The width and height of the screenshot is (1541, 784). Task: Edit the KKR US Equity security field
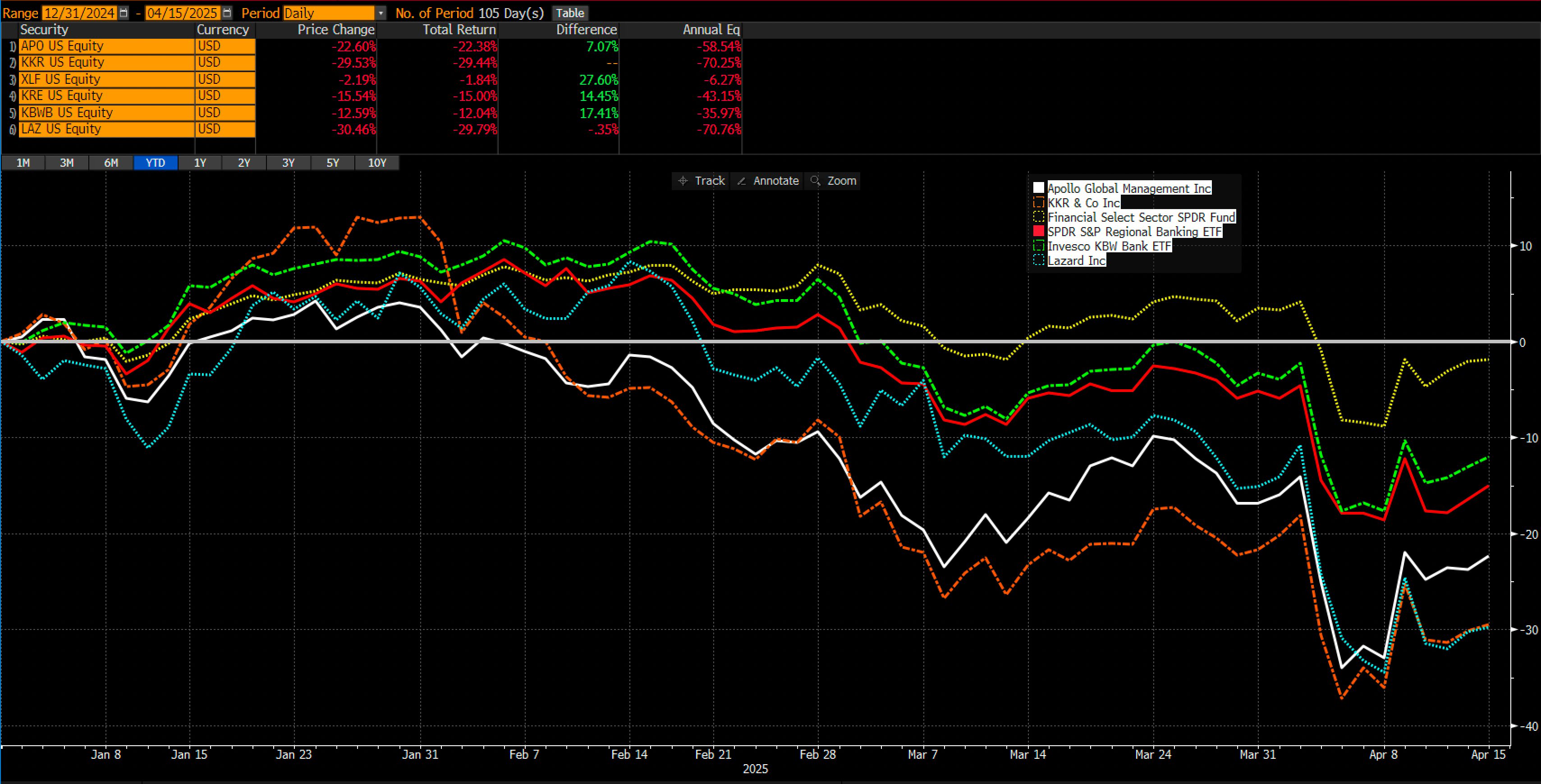[x=106, y=63]
